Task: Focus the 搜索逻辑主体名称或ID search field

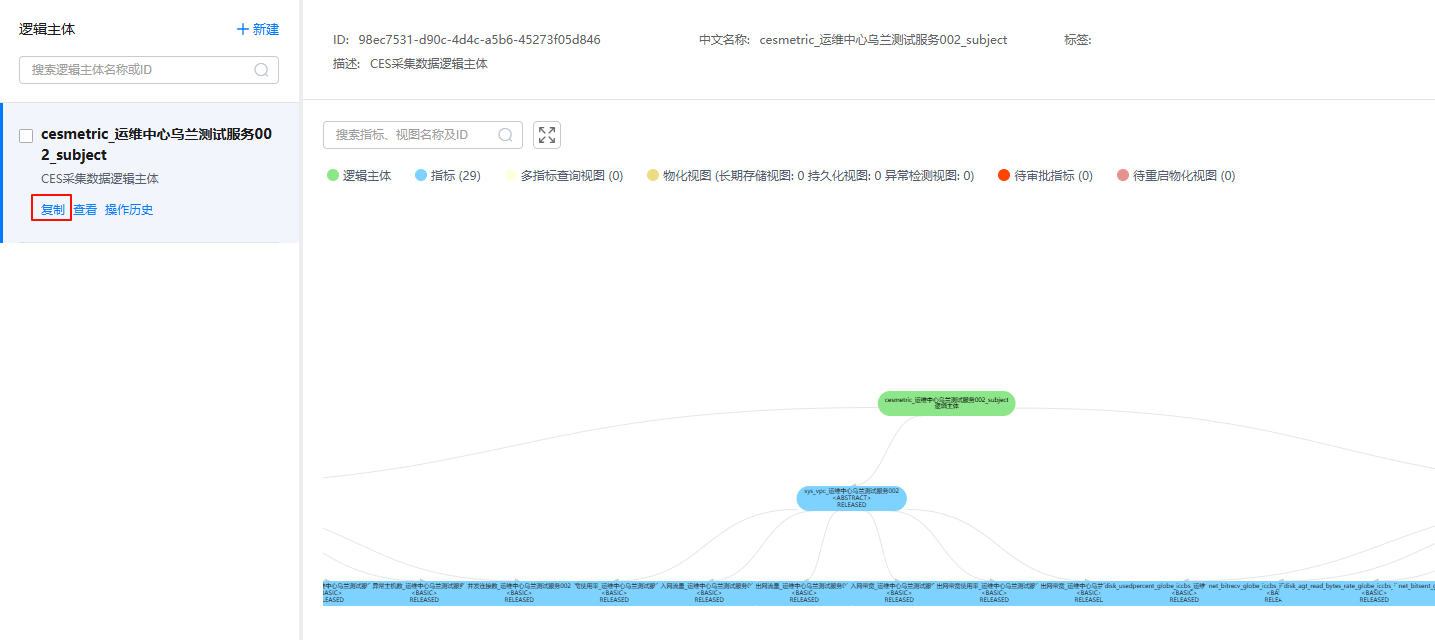Action: point(138,70)
